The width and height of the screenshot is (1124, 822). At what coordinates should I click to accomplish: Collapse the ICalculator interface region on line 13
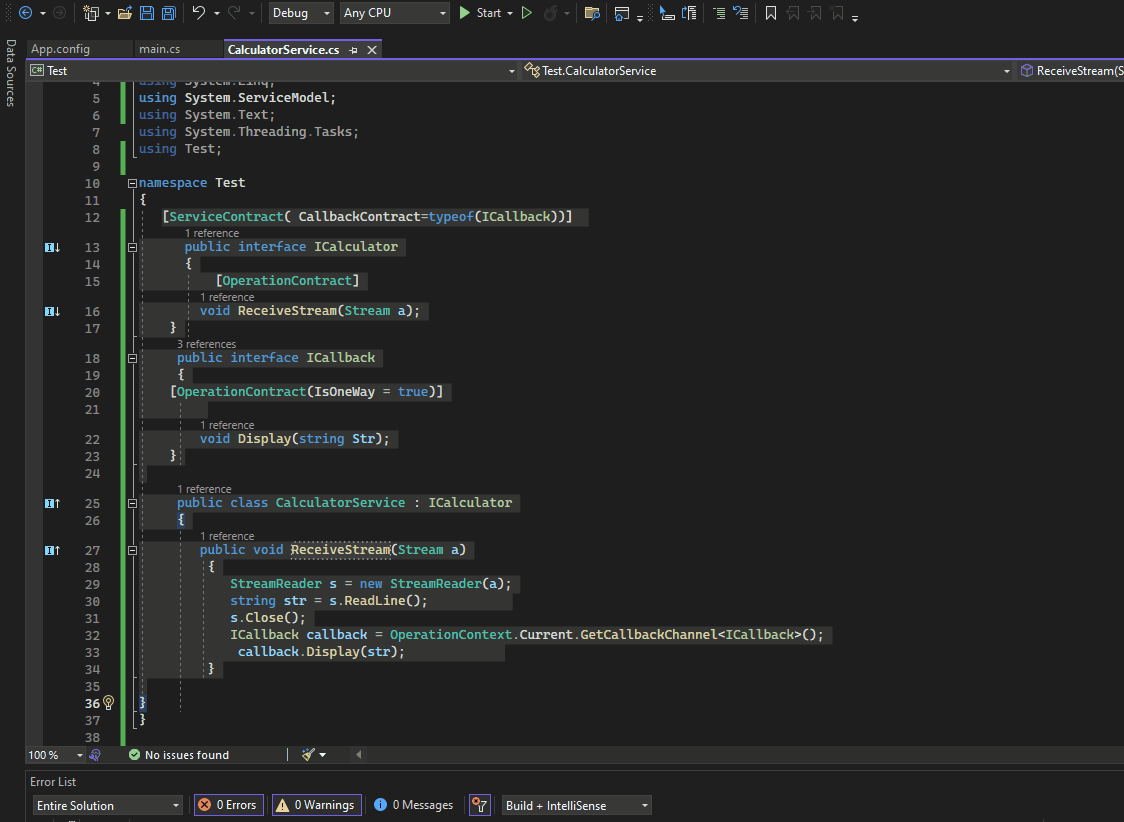tap(131, 246)
